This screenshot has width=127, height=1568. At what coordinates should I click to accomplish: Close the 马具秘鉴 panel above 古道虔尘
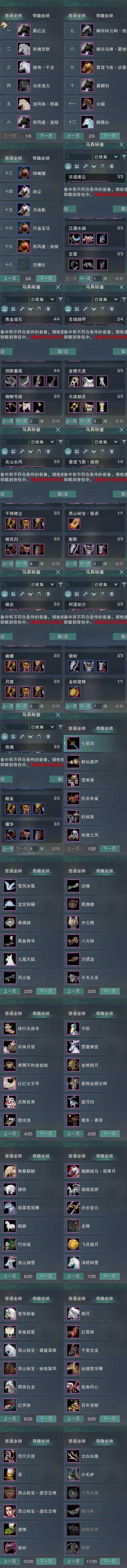tap(121, 145)
